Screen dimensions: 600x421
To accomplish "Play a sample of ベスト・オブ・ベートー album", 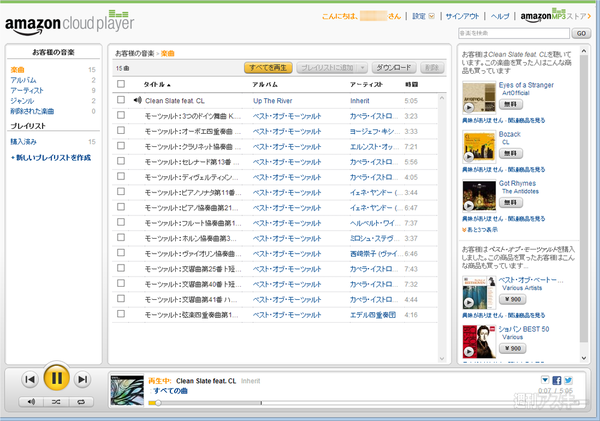I will (x=468, y=302).
